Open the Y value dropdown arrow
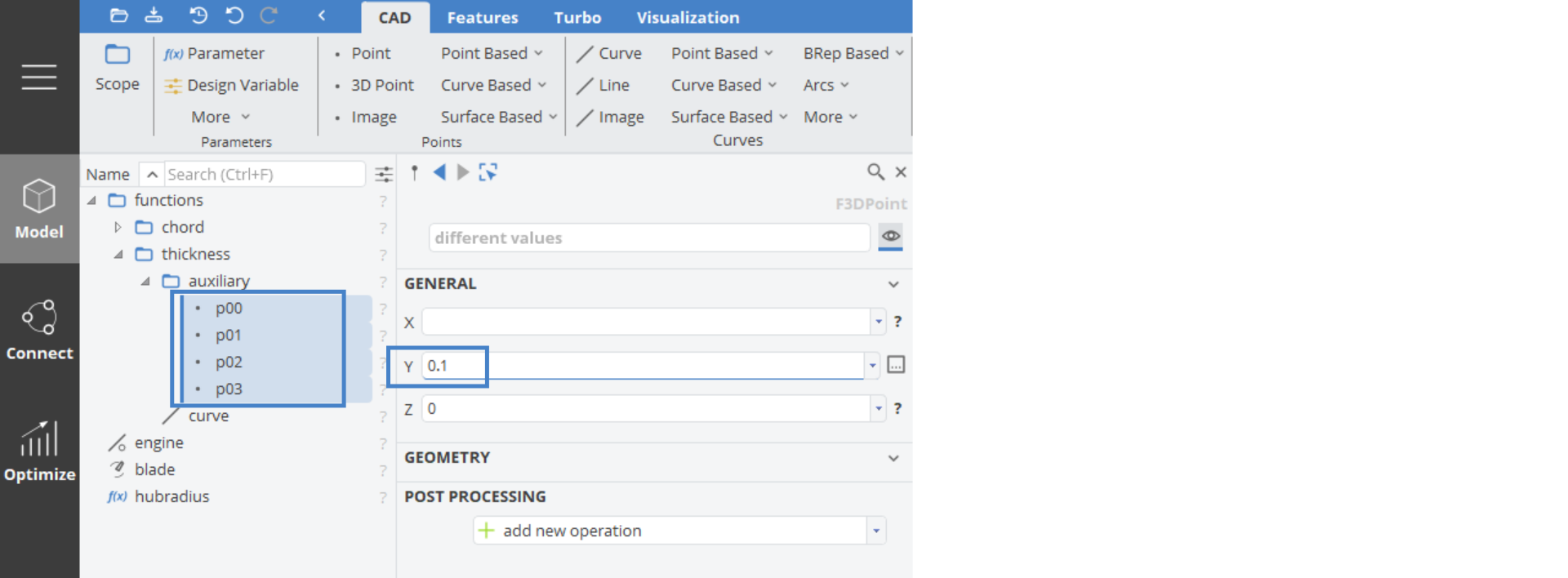Image resolution: width=1568 pixels, height=578 pixels. [x=873, y=366]
